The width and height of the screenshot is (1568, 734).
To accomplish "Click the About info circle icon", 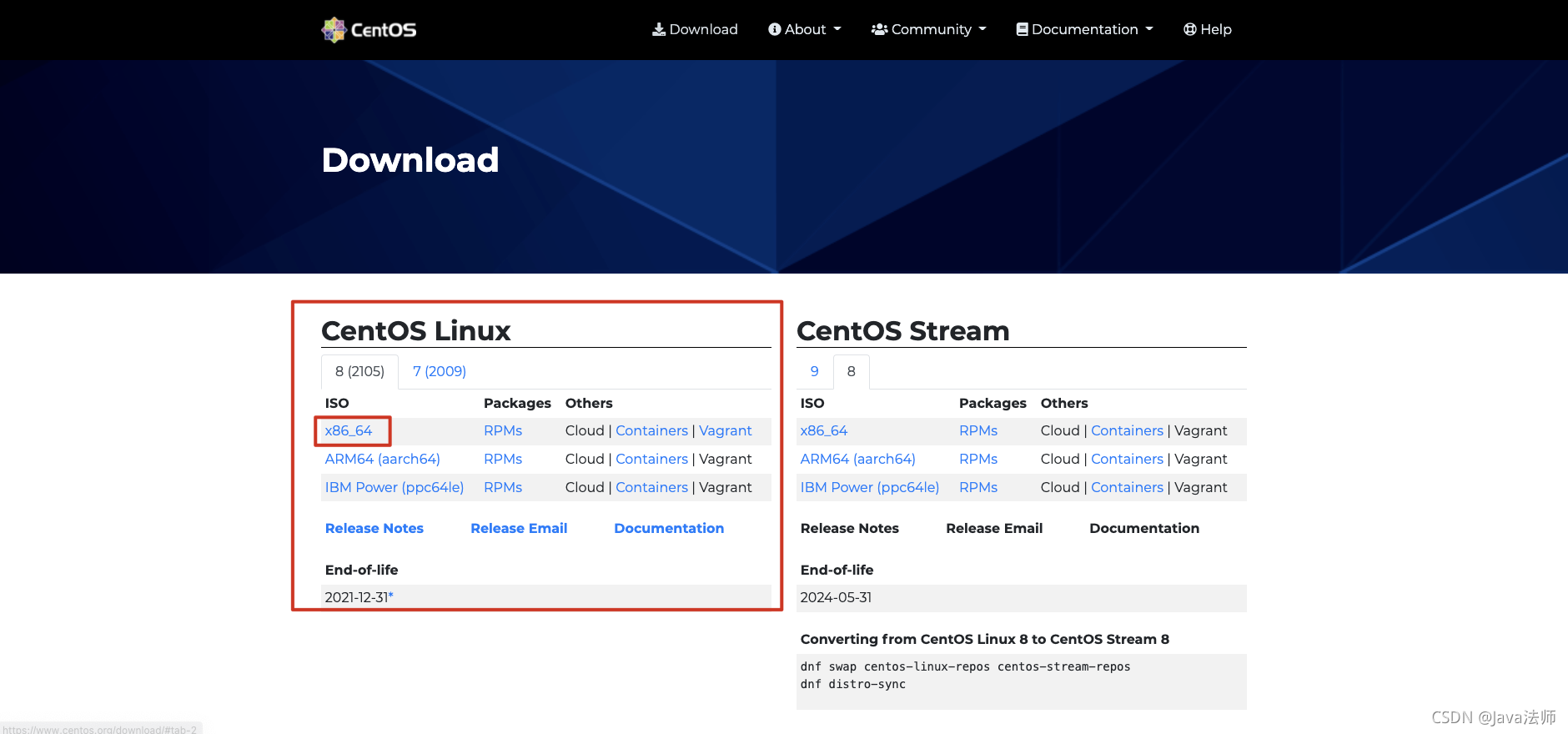I will pos(775,29).
